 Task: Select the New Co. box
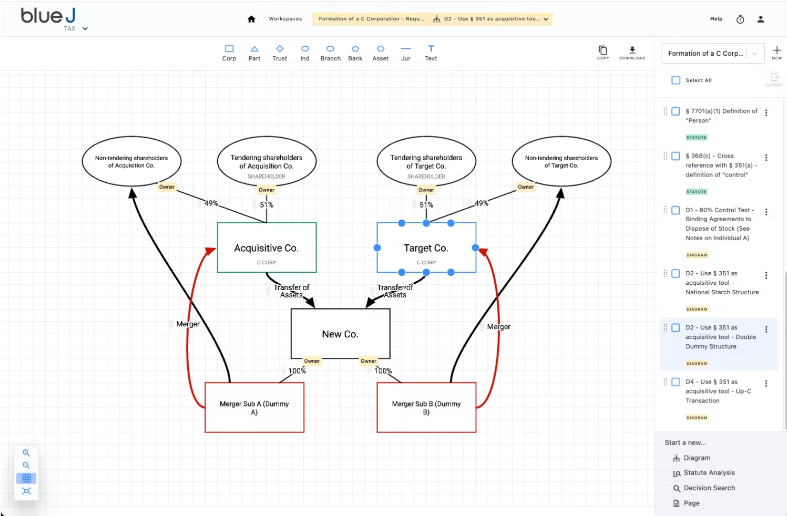(340, 334)
